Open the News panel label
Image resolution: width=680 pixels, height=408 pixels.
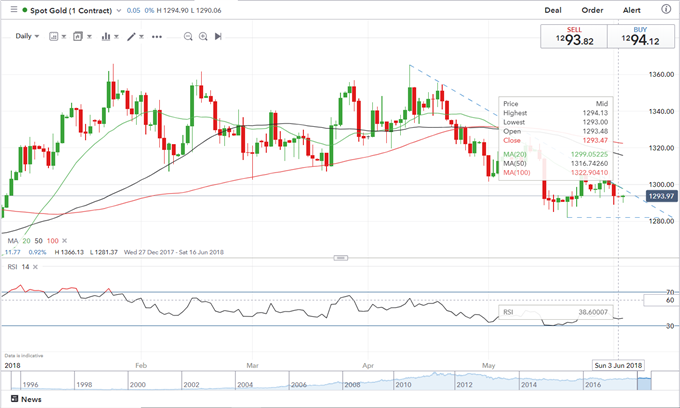click(x=31, y=399)
